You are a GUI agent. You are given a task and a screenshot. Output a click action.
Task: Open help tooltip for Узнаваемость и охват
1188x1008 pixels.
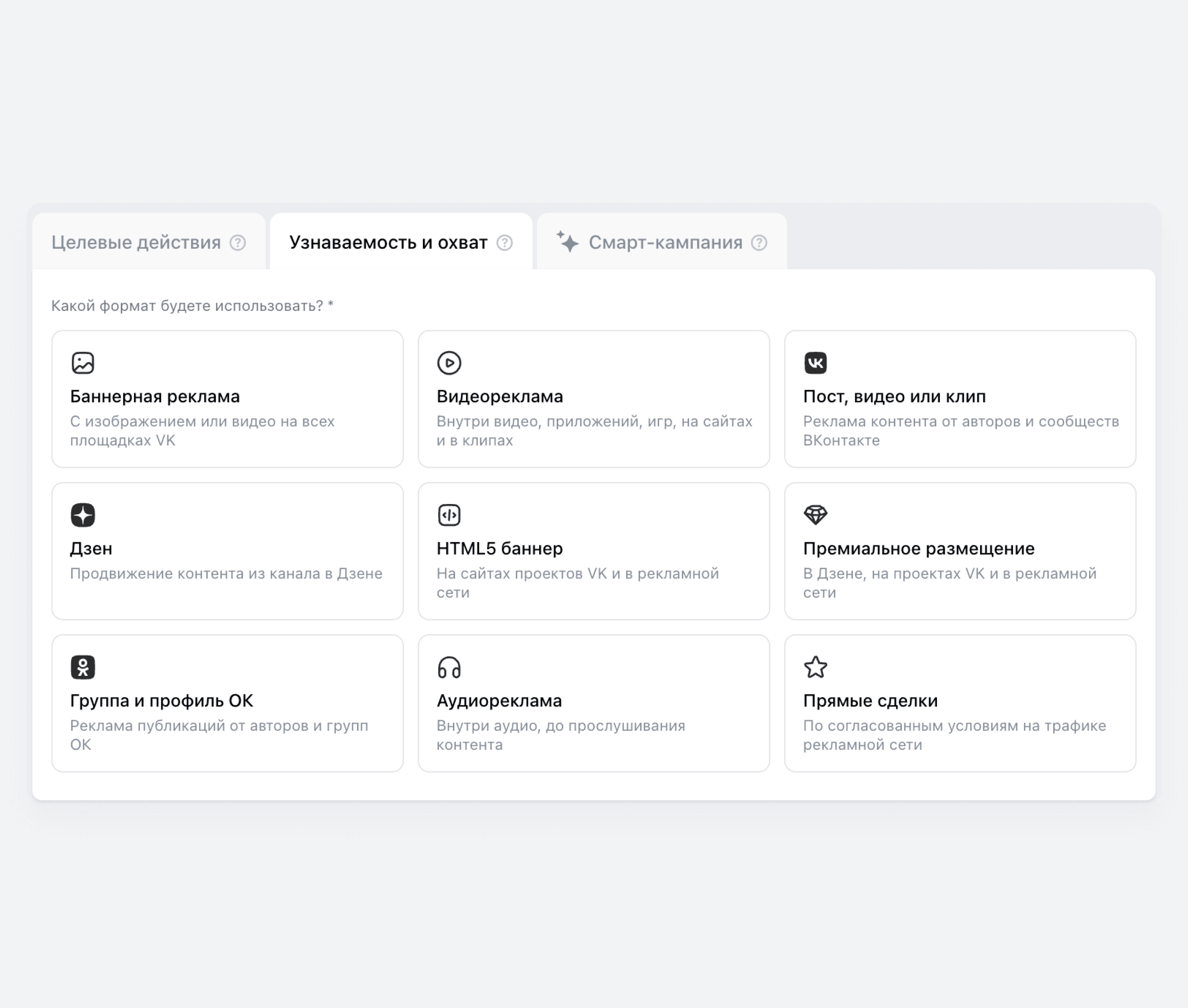504,243
